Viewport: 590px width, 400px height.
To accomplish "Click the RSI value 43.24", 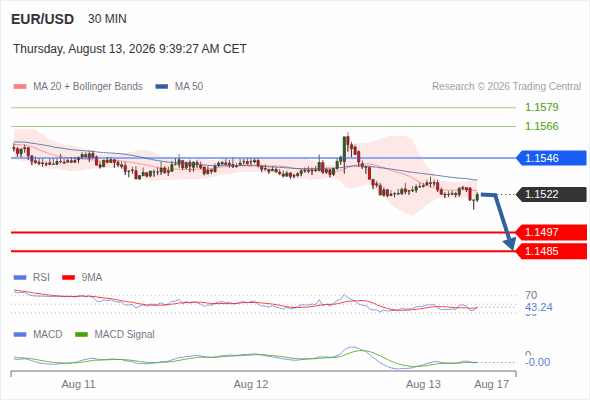I will [539, 307].
